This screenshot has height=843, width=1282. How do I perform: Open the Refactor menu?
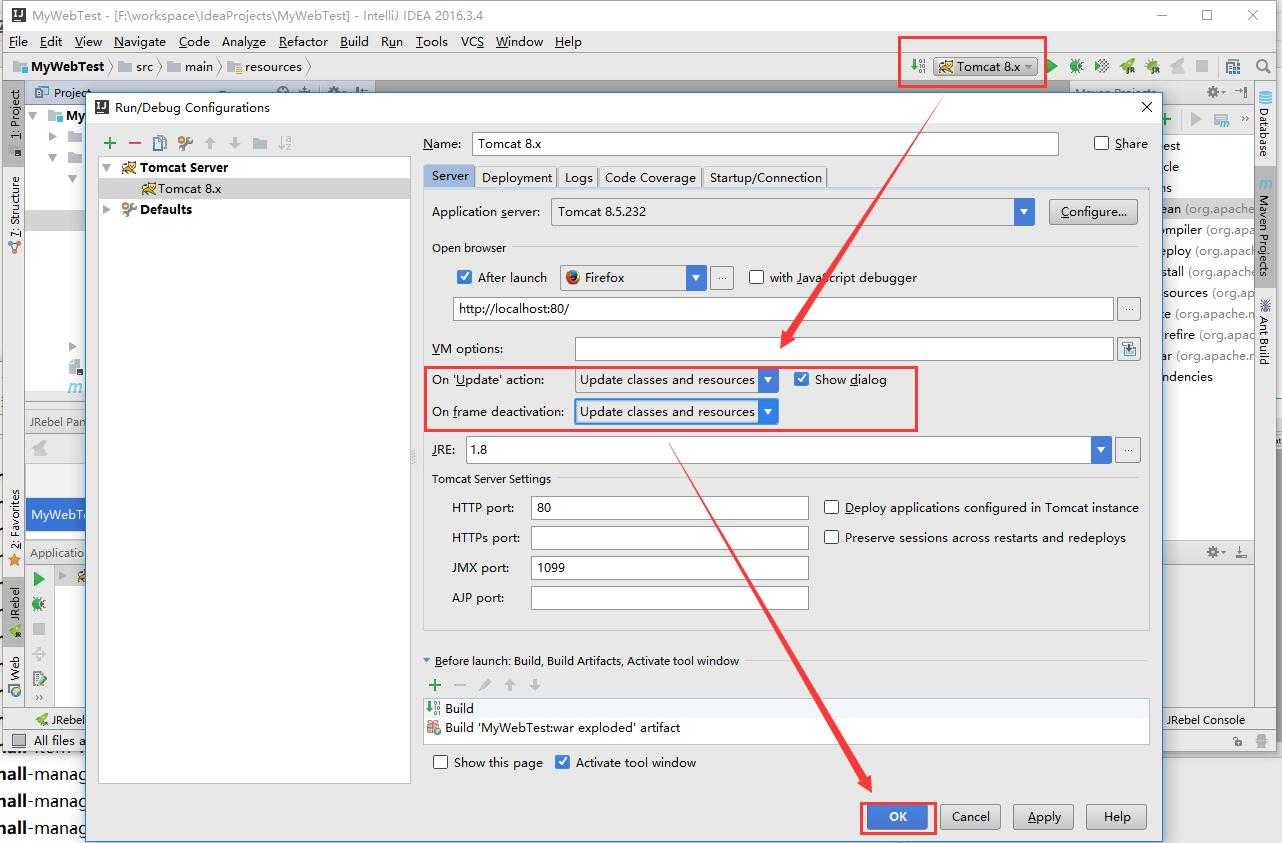click(303, 41)
